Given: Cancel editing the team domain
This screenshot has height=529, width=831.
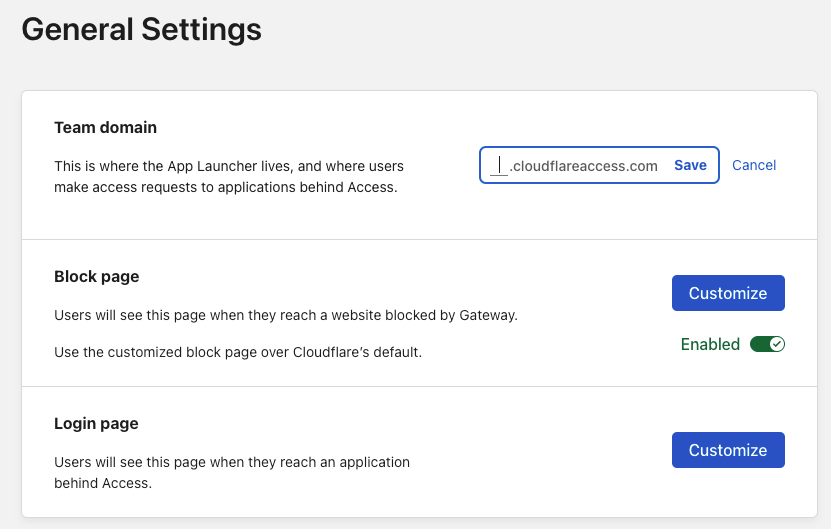Looking at the screenshot, I should point(754,165).
